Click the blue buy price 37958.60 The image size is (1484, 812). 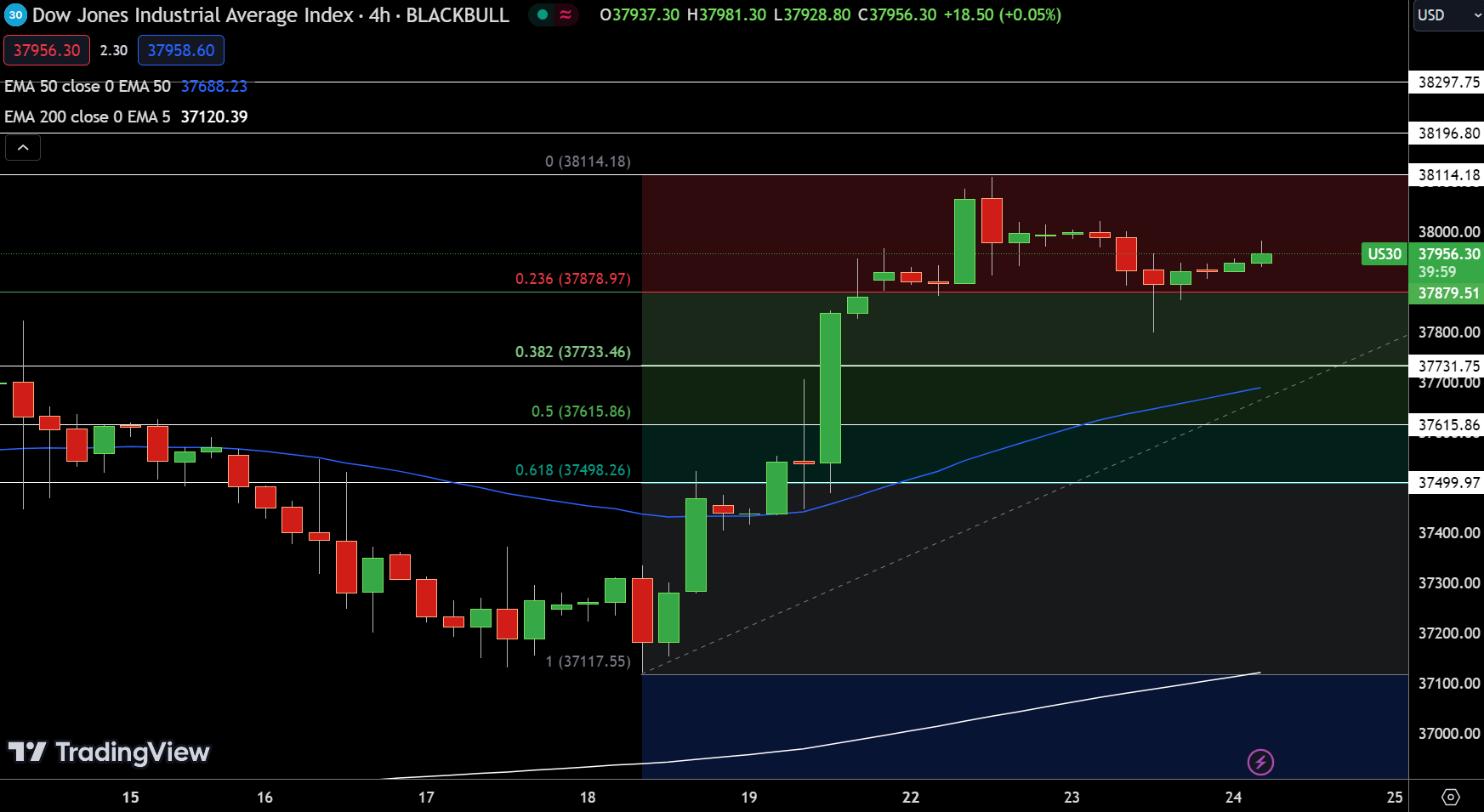click(181, 50)
